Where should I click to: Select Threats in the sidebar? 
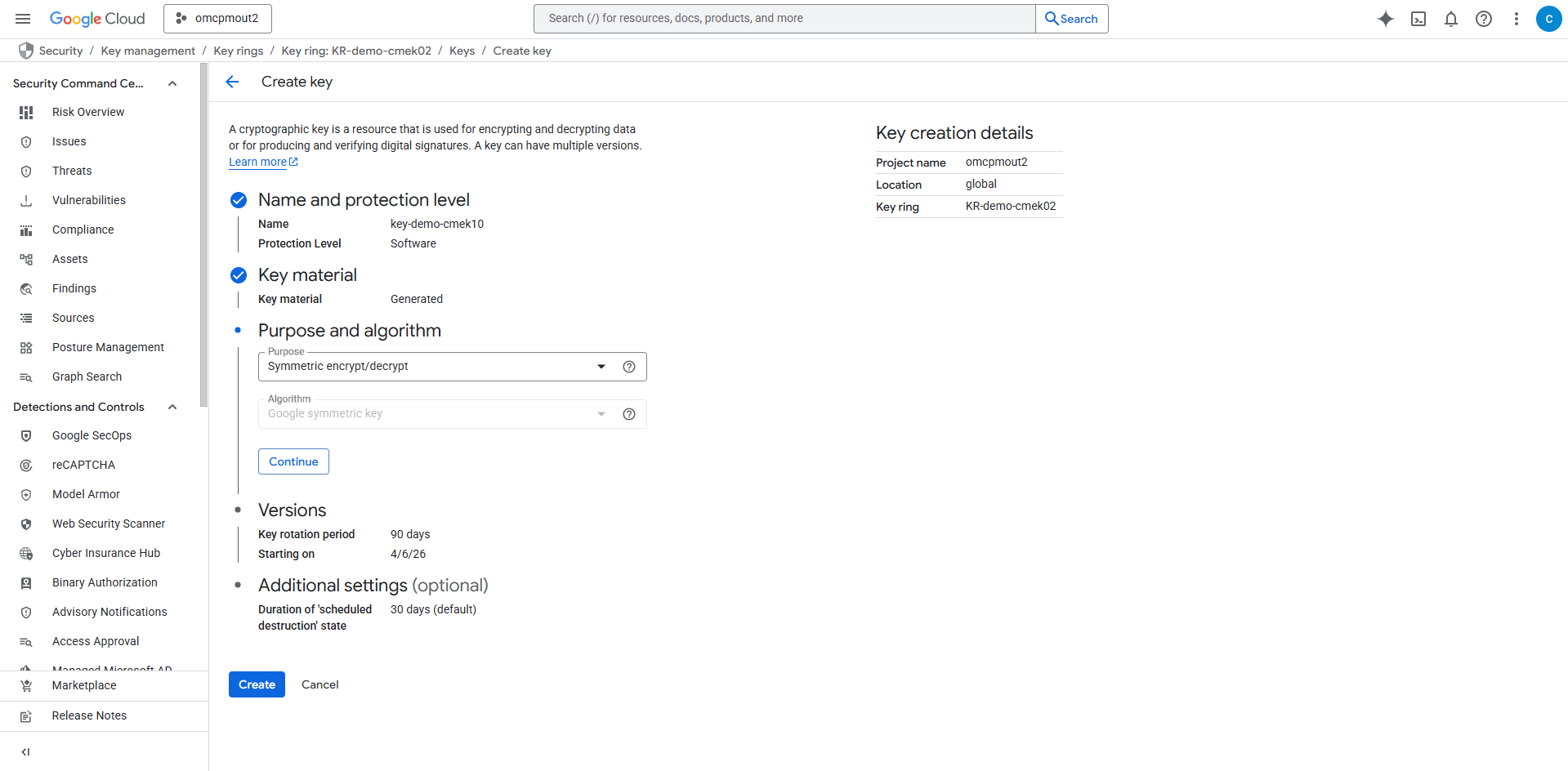point(72,171)
